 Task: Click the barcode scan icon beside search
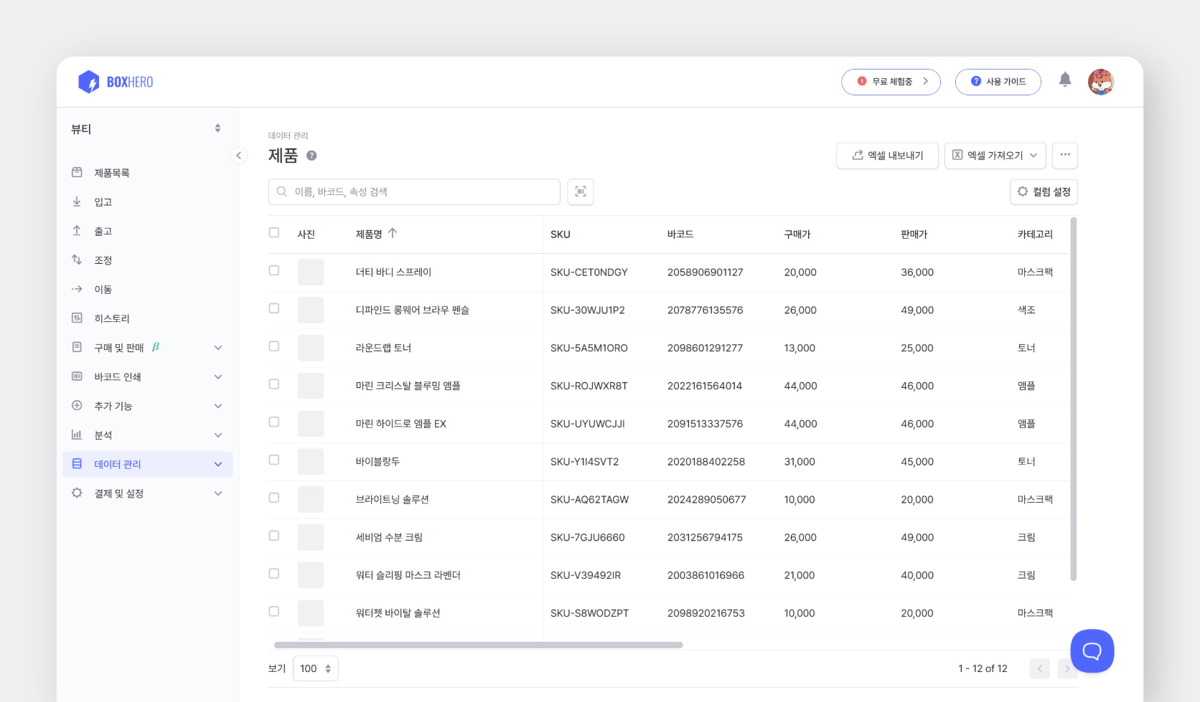click(x=580, y=191)
